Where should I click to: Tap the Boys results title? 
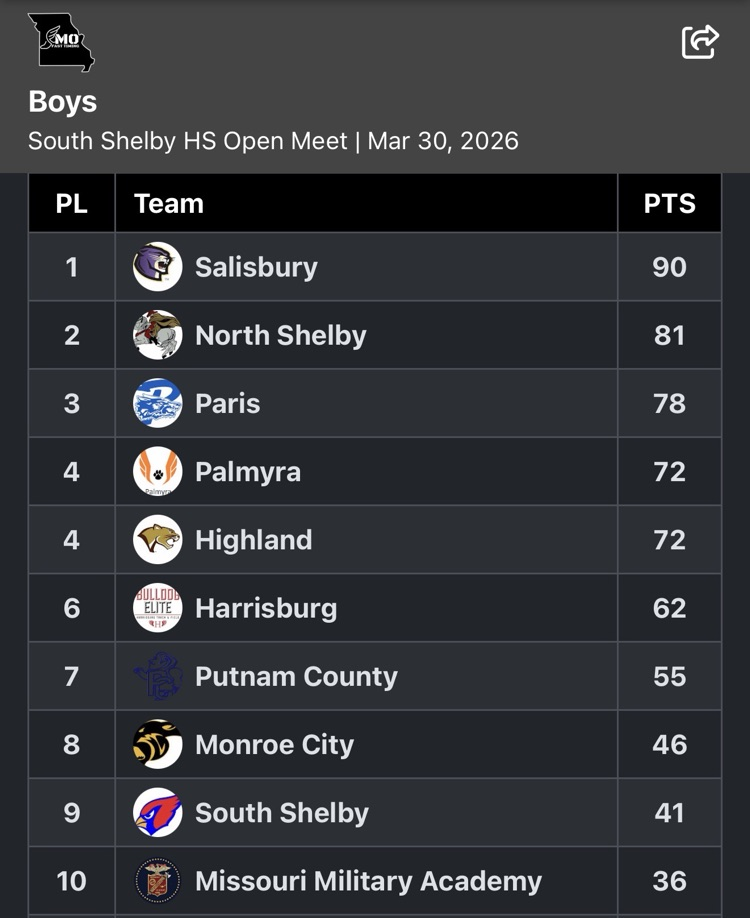tap(63, 101)
